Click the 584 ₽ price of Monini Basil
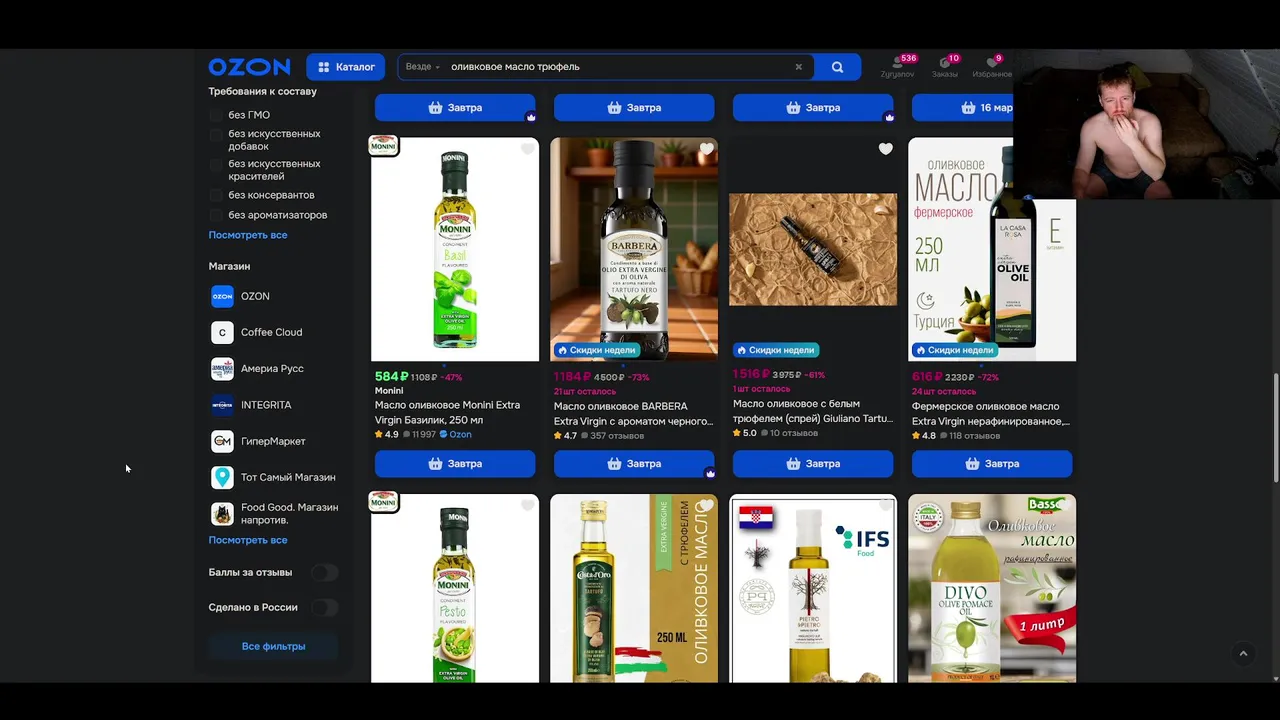The height and width of the screenshot is (720, 1280). tap(391, 377)
